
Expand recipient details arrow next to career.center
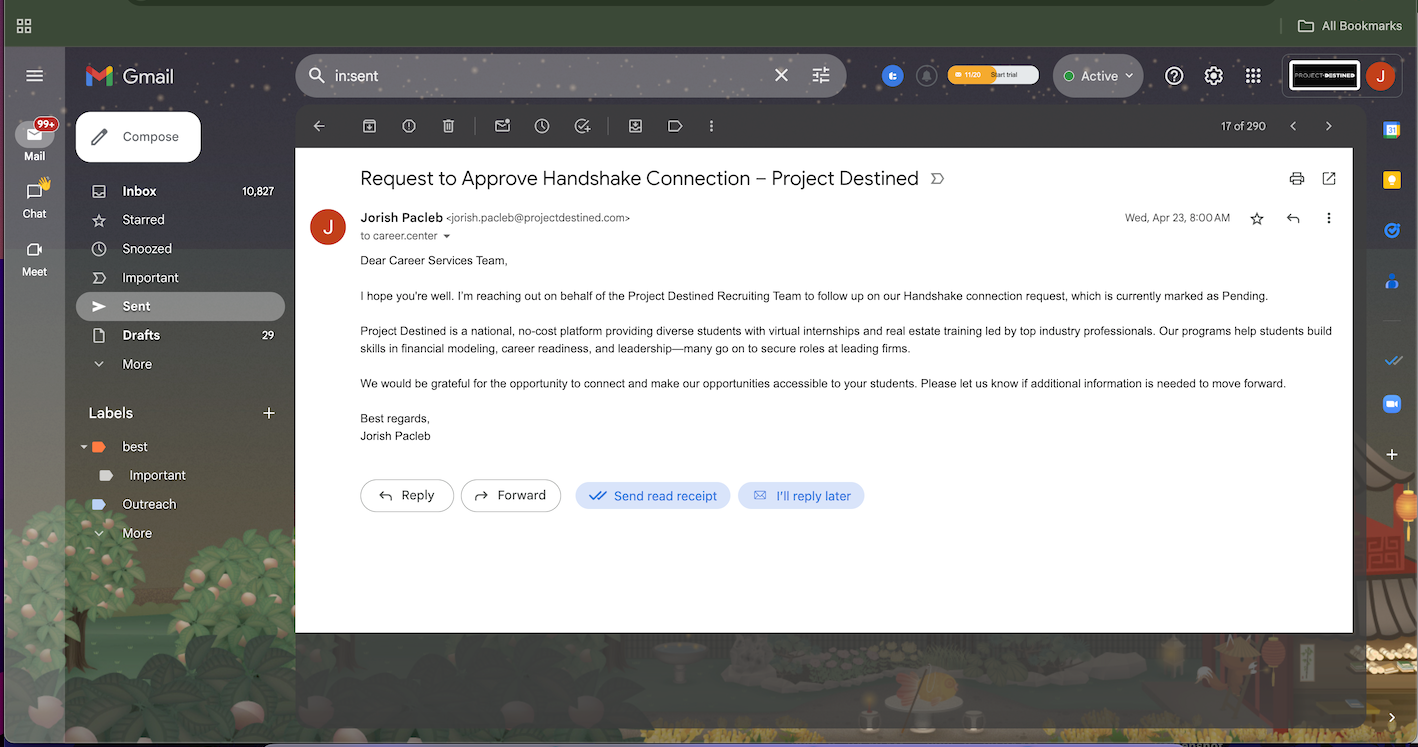[447, 237]
